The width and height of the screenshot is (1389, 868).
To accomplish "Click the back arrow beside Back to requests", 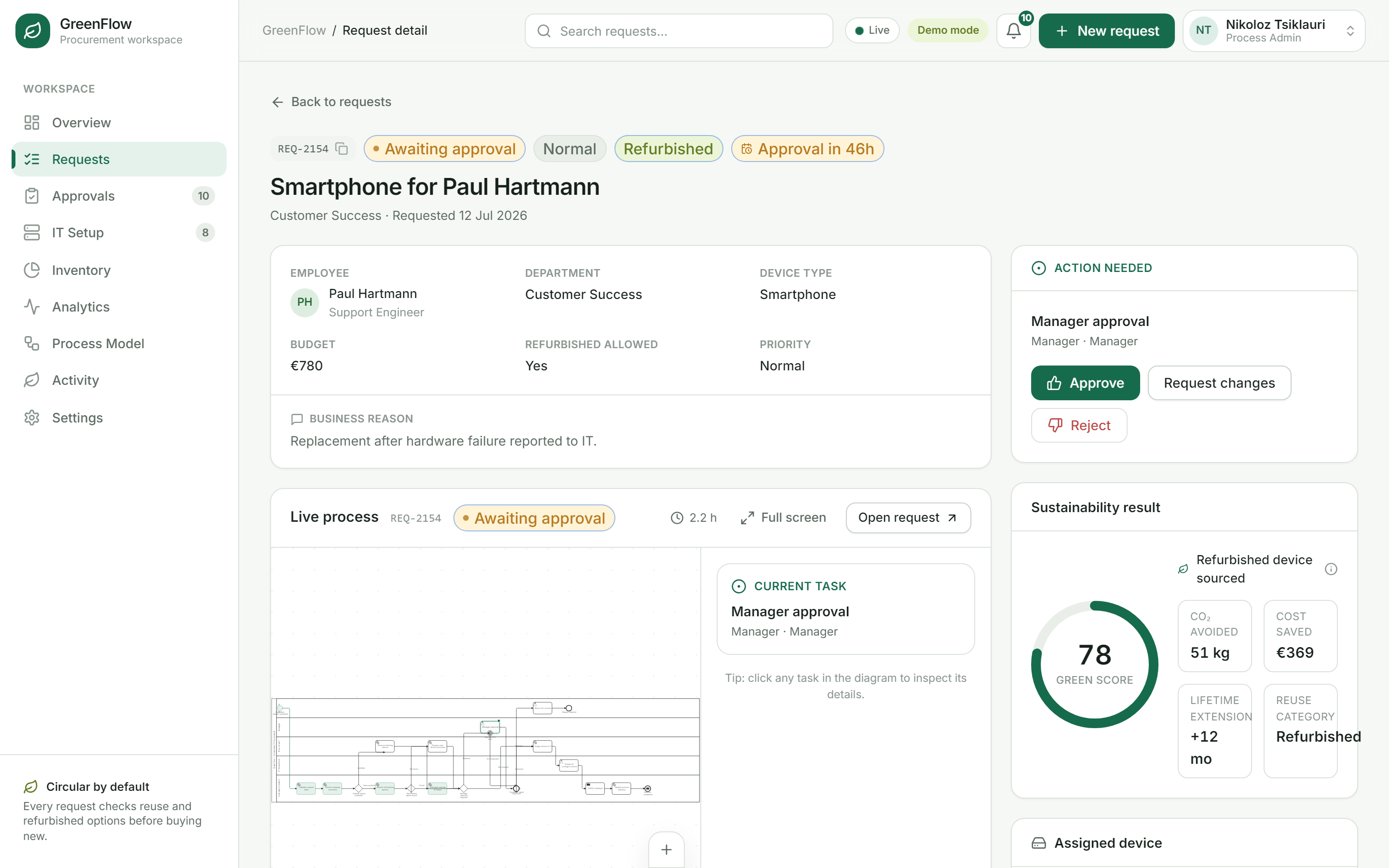I will tap(278, 102).
